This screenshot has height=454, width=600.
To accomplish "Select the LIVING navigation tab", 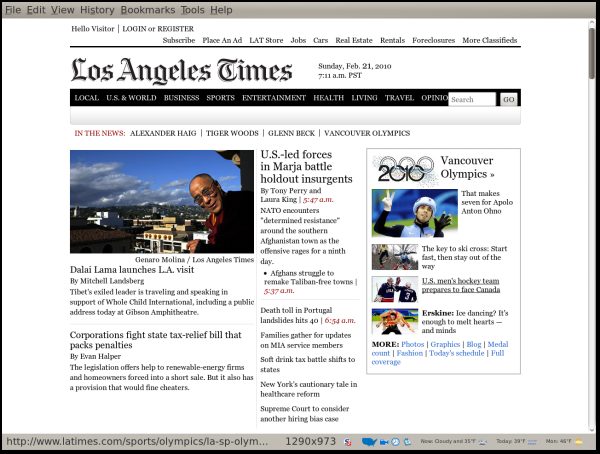I will 364,98.
